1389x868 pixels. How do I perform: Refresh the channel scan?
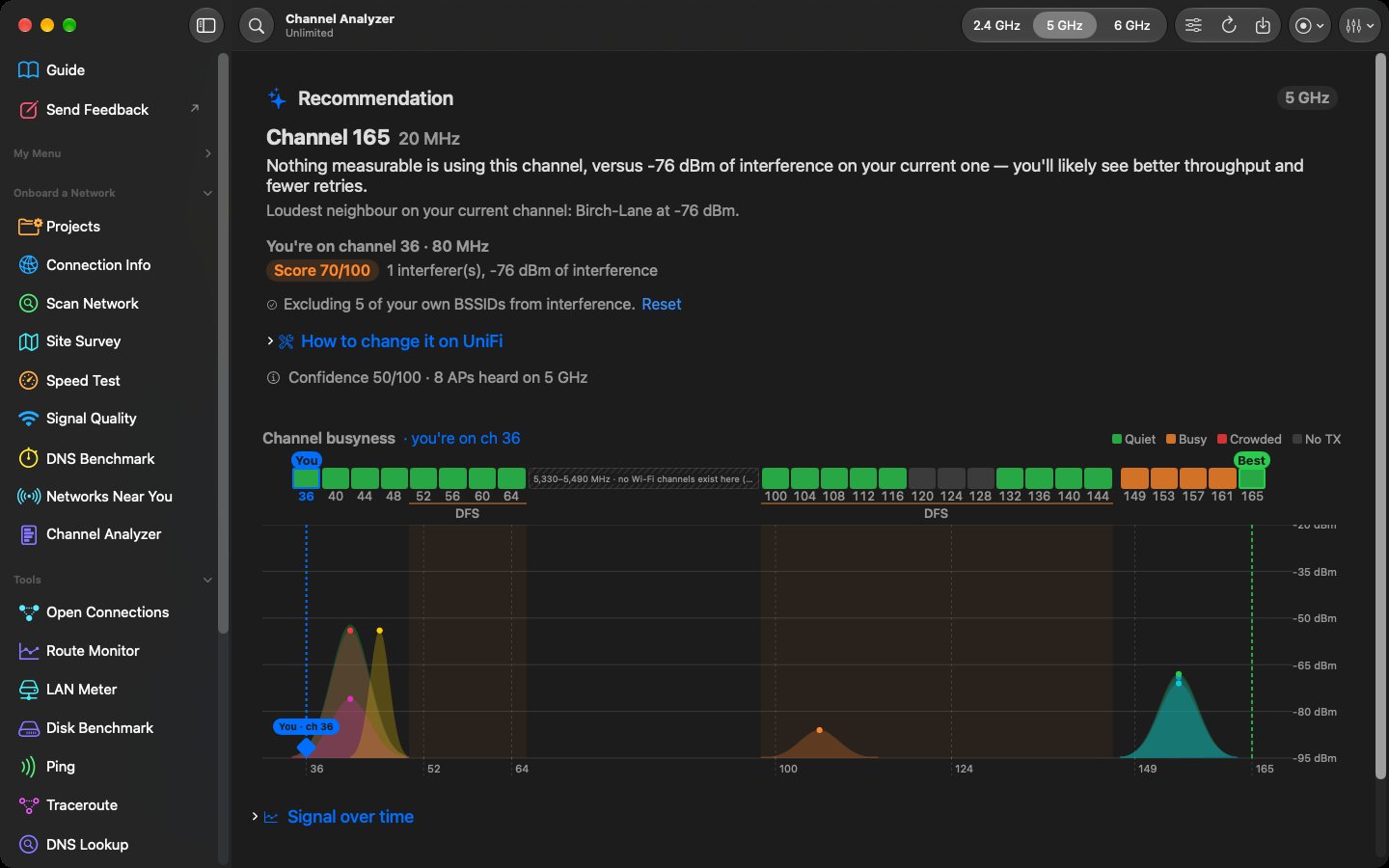tap(1229, 26)
